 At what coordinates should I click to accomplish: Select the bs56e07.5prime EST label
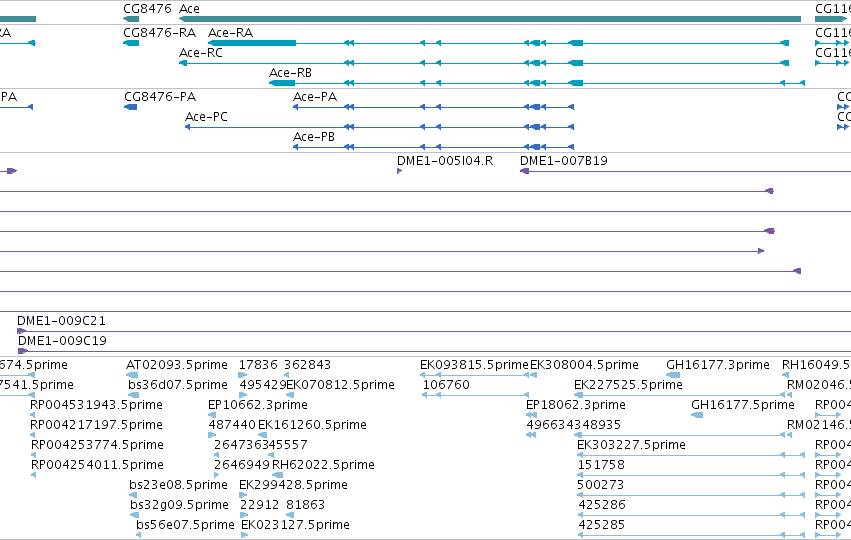click(x=185, y=525)
